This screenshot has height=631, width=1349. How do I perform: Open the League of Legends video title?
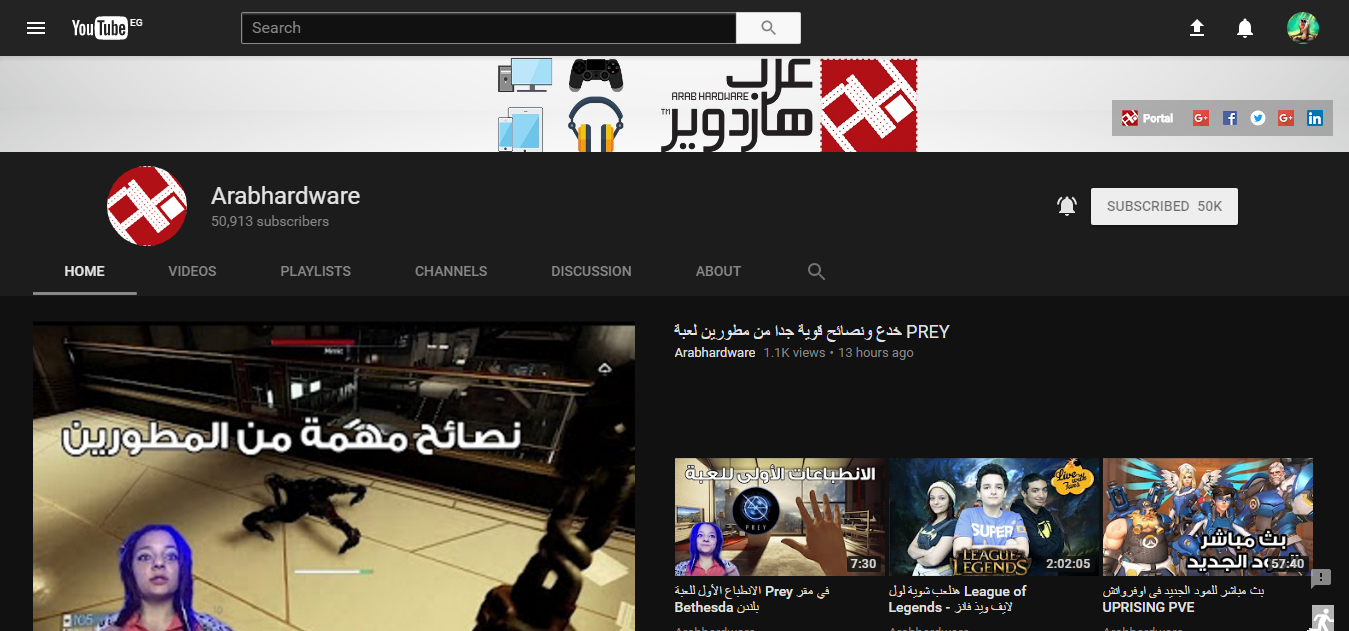958,599
